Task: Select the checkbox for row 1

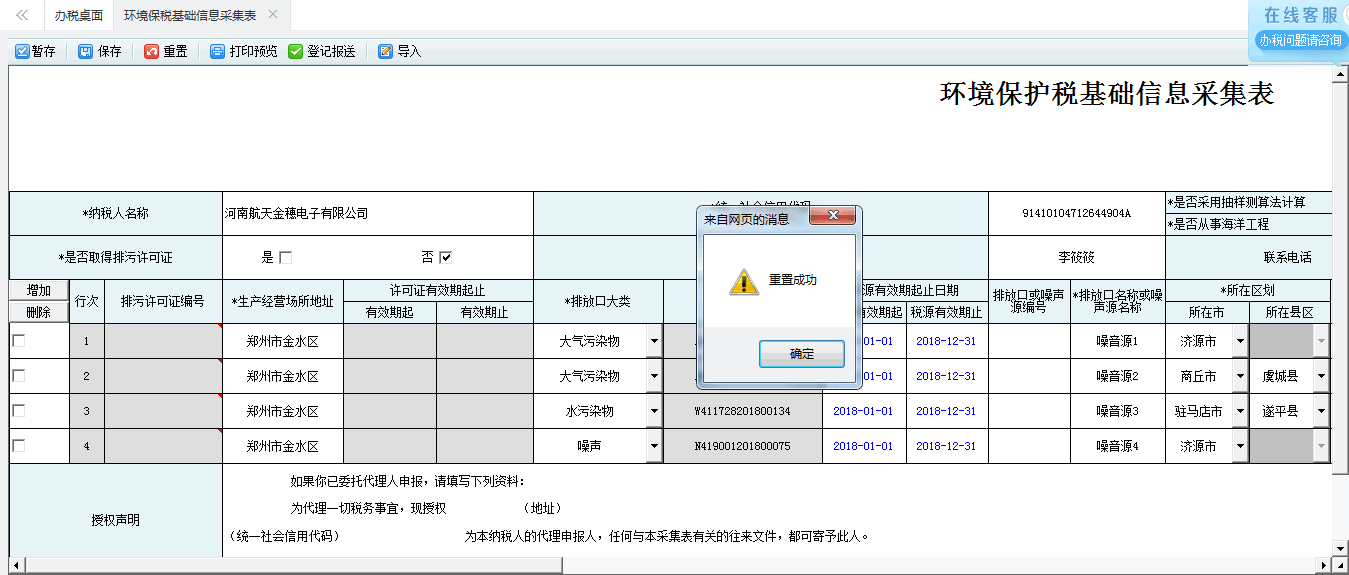Action: pos(19,341)
